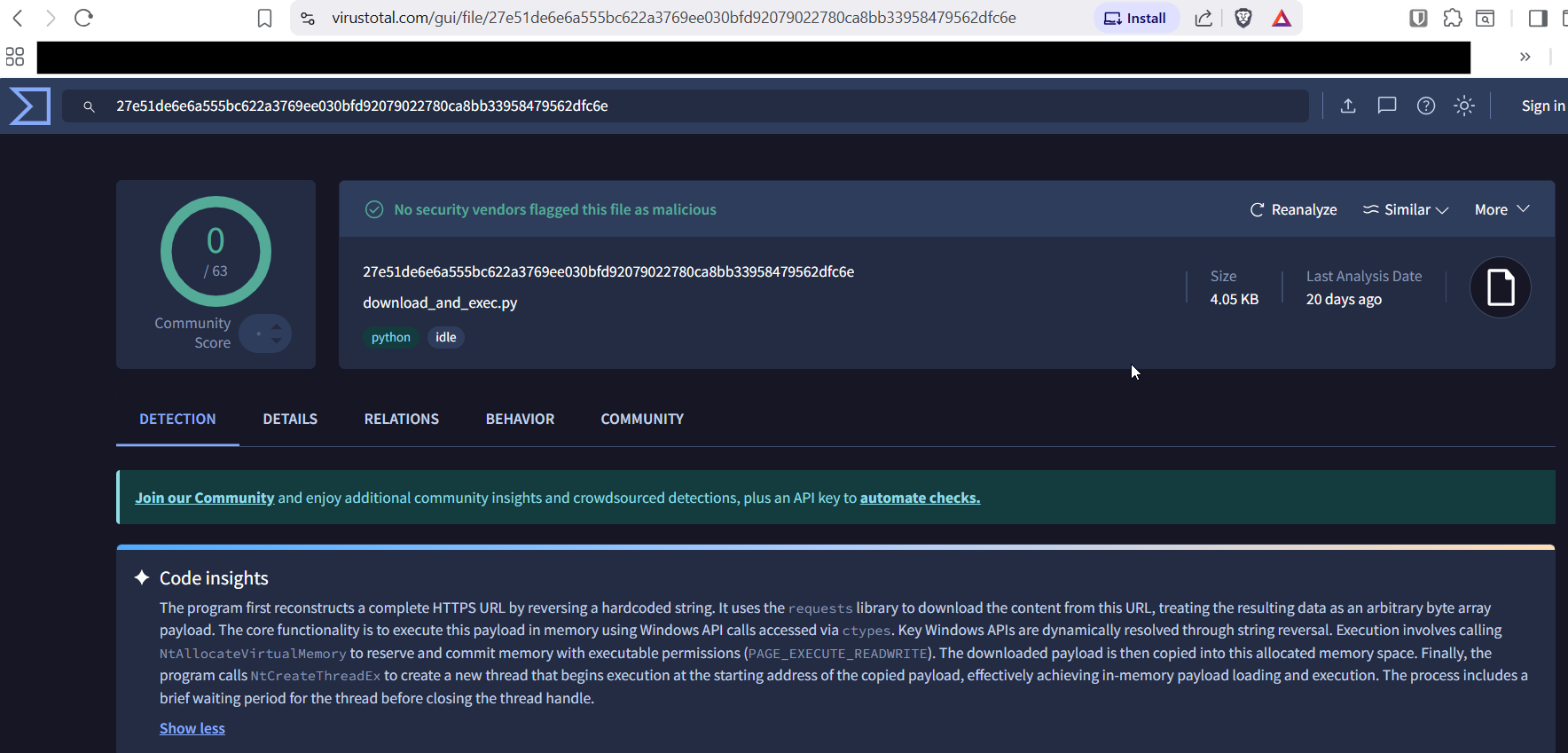Click the Reanalyze button
Screen dimensions: 1568x753
coord(1294,209)
